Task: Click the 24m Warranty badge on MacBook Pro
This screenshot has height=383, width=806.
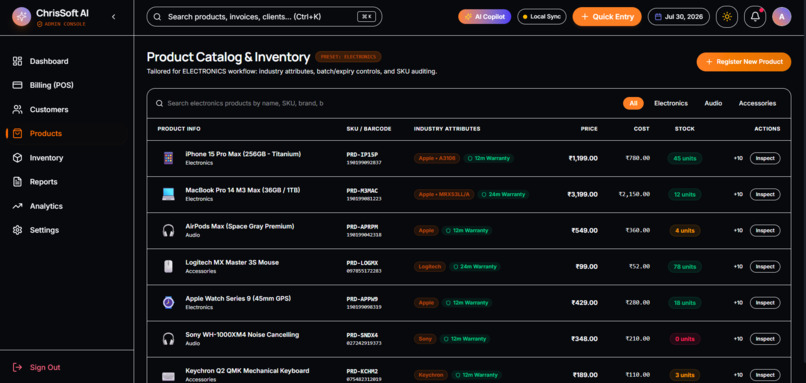Action: coord(503,194)
